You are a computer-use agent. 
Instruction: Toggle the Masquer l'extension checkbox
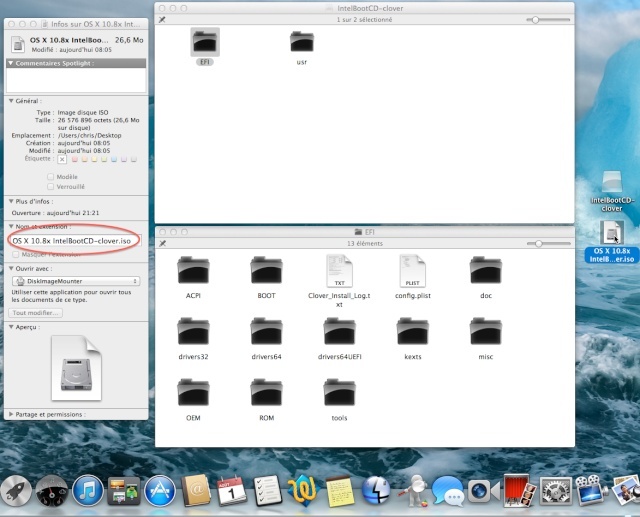coord(16,255)
